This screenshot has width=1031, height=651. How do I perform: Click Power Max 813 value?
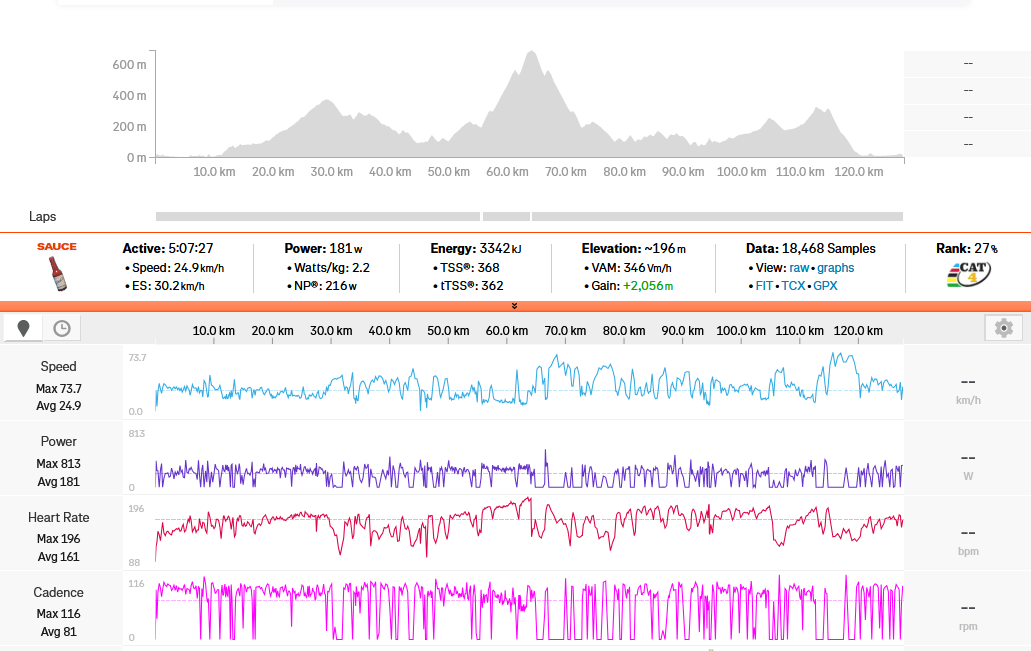click(59, 464)
